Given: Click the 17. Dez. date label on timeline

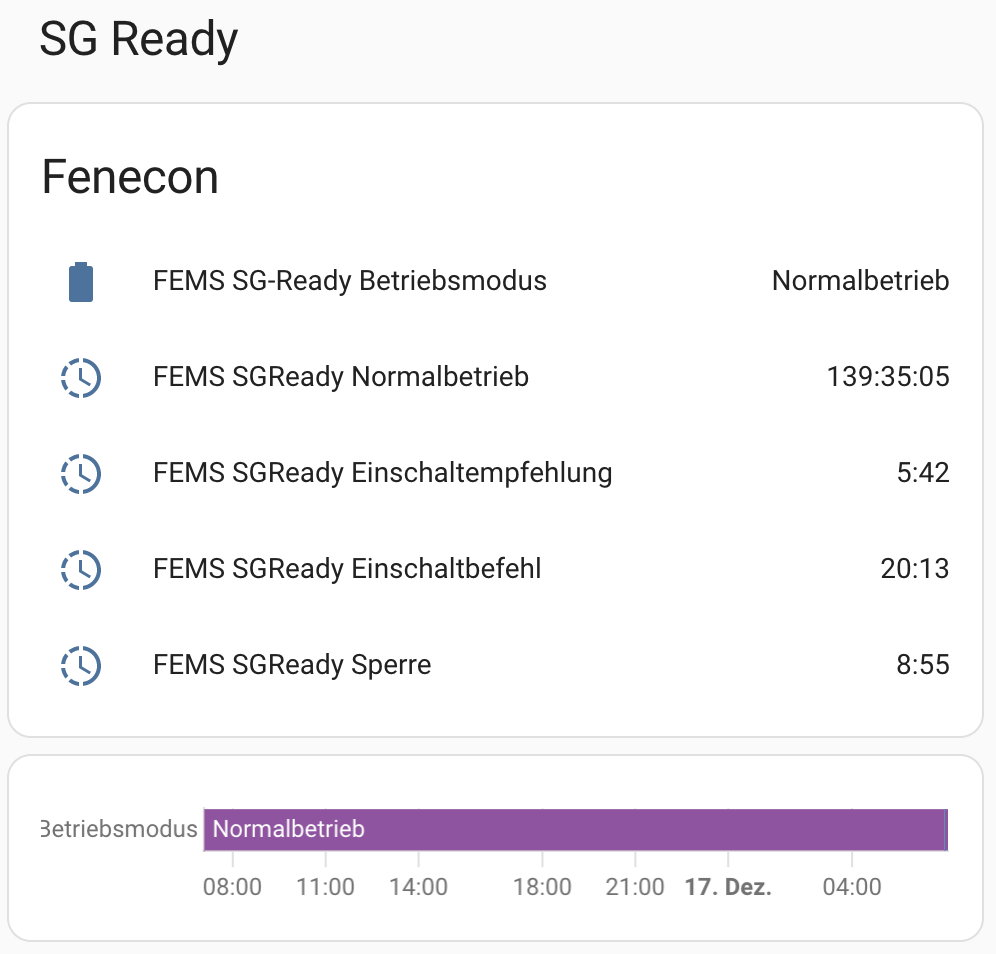Looking at the screenshot, I should (x=727, y=887).
